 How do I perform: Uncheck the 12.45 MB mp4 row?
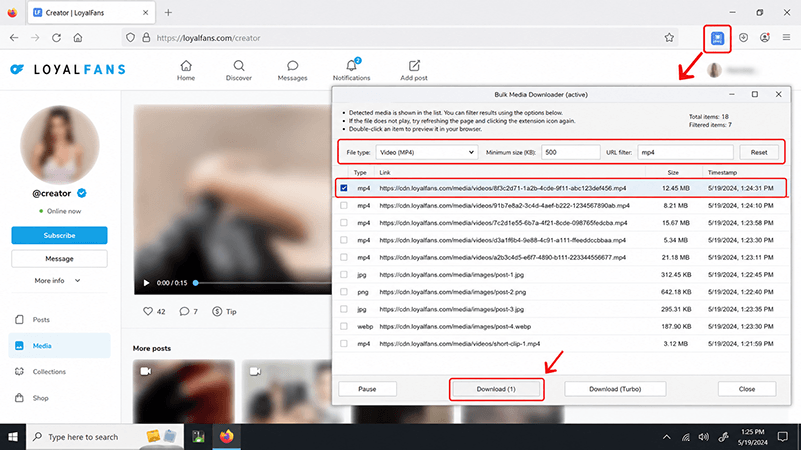344,188
